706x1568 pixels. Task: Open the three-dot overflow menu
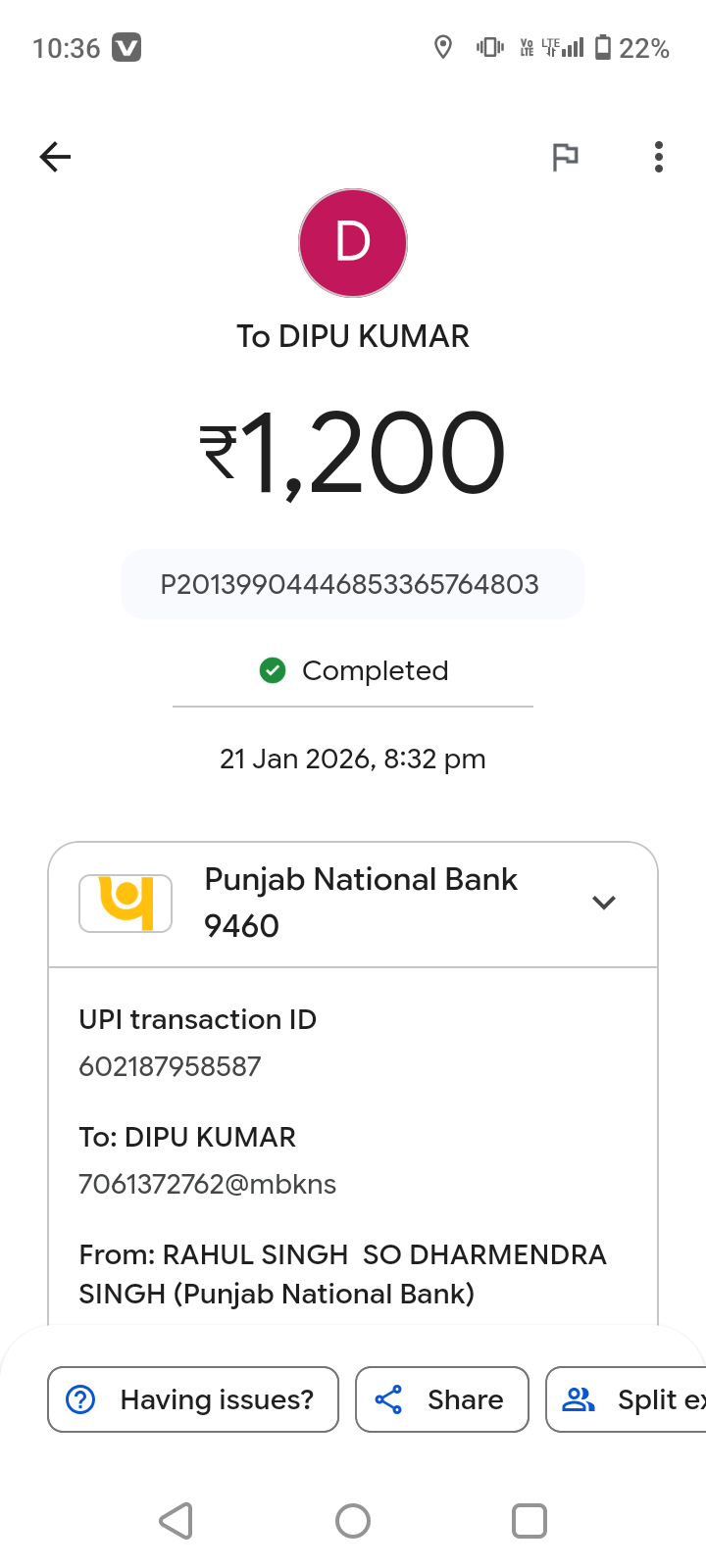point(658,157)
